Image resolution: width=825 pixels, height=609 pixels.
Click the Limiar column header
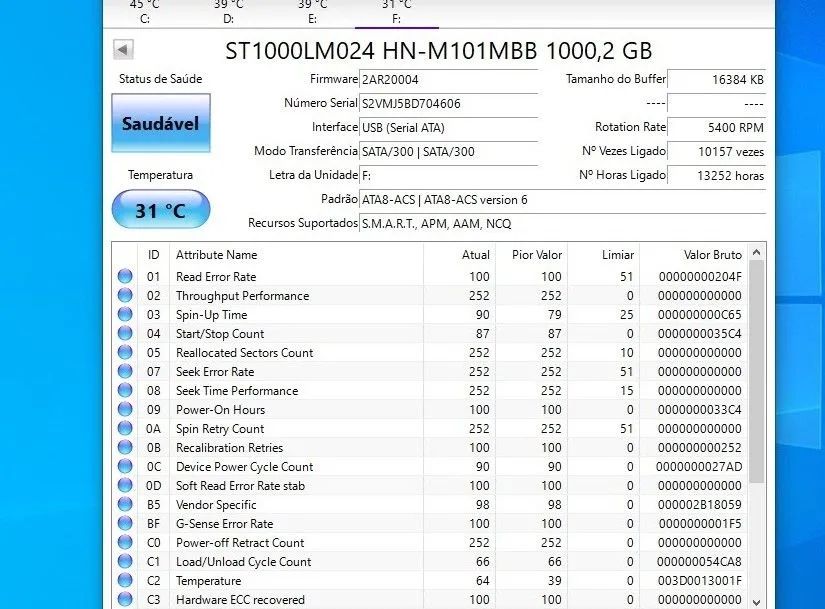(x=603, y=255)
